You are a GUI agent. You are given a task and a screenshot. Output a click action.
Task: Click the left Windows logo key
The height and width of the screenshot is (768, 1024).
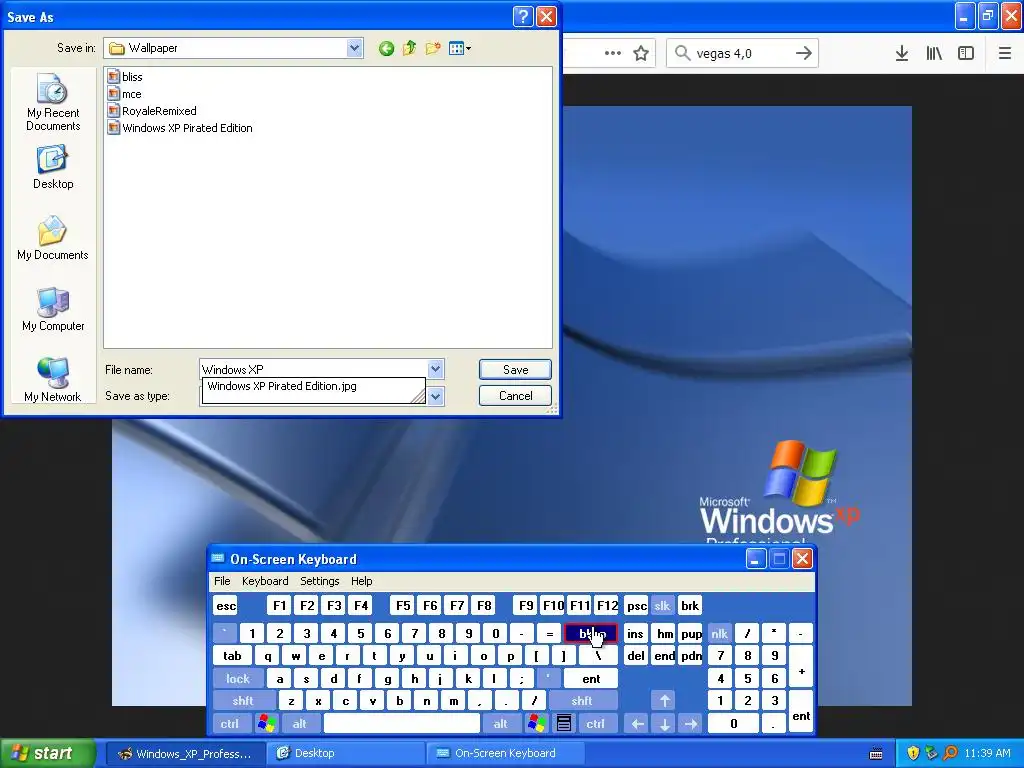266,724
